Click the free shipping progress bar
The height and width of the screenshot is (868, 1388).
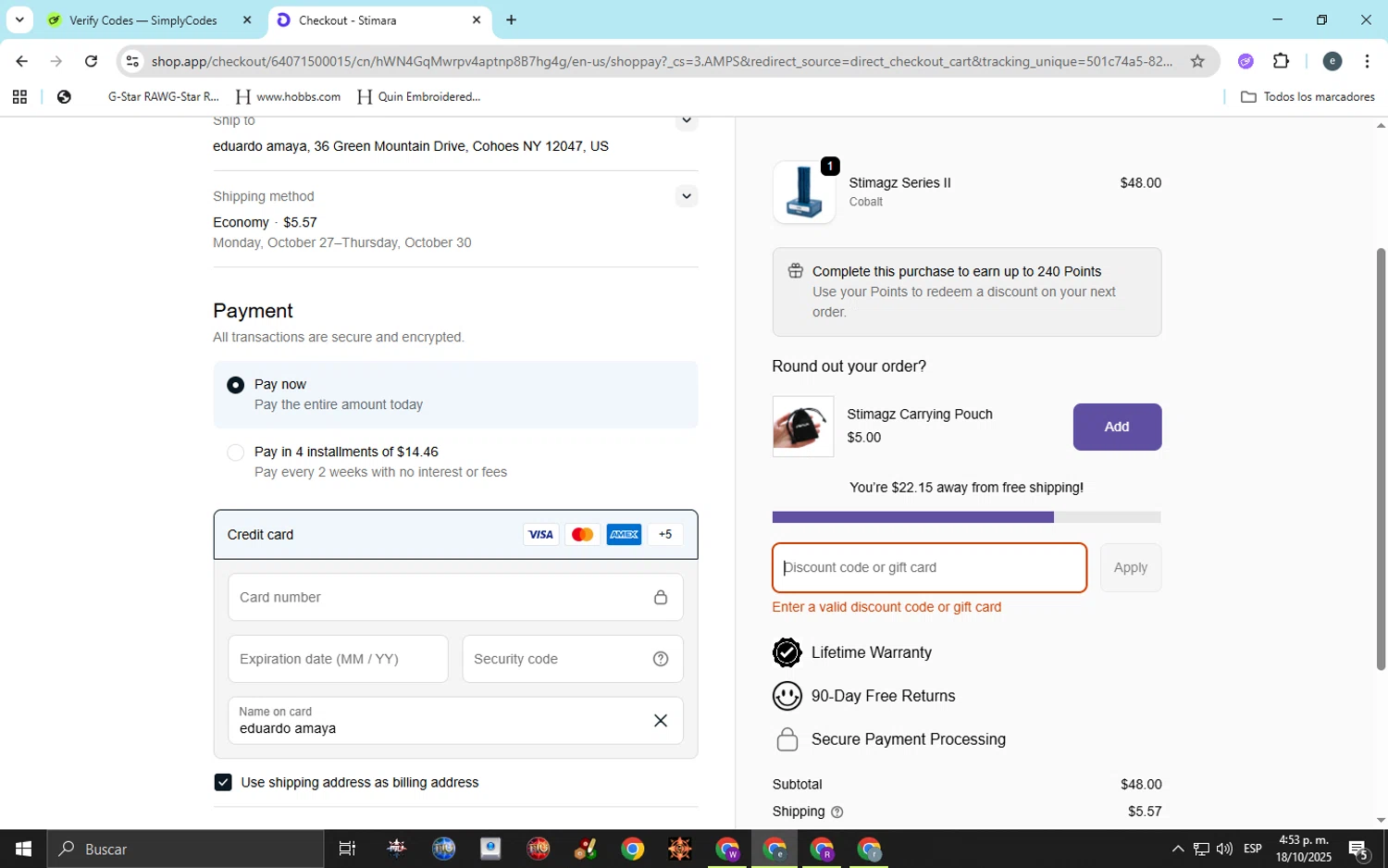(x=966, y=517)
